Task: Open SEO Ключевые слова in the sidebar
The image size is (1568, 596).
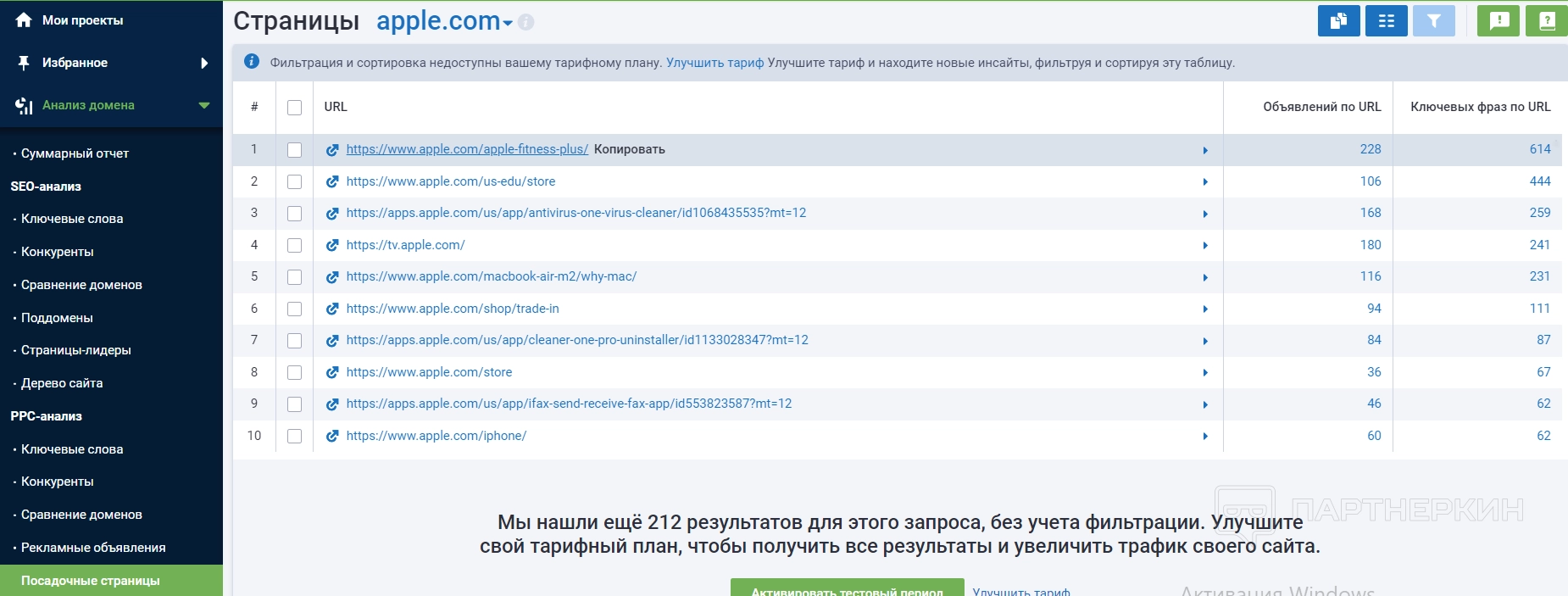Action: 72,219
